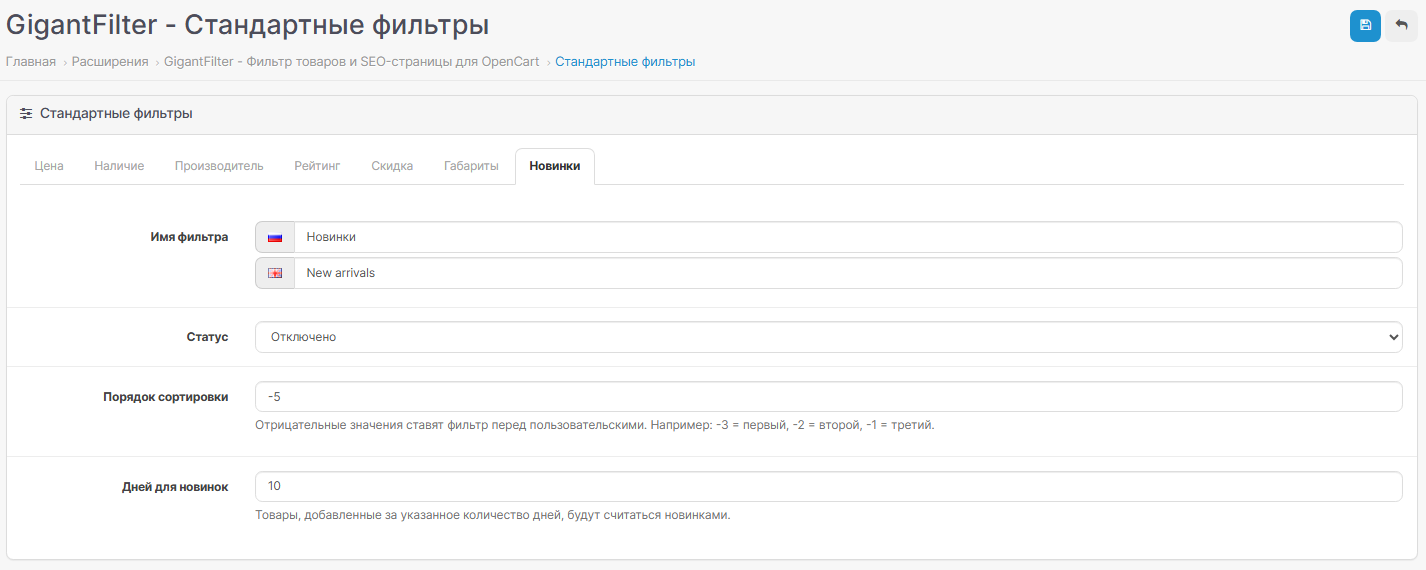This screenshot has height=570, width=1426.
Task: Select the active Новинки tab
Action: (555, 166)
